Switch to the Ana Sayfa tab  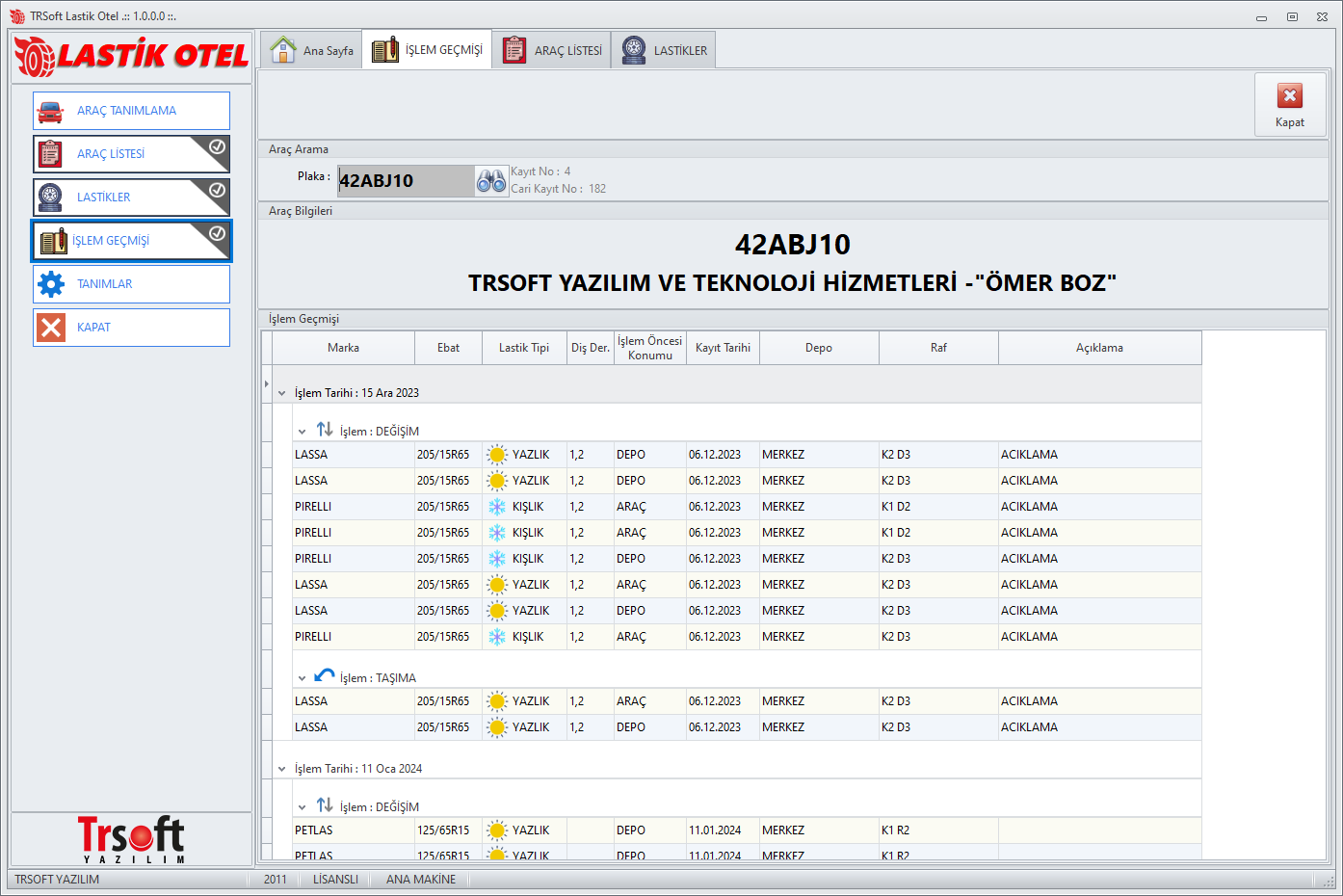click(x=311, y=50)
